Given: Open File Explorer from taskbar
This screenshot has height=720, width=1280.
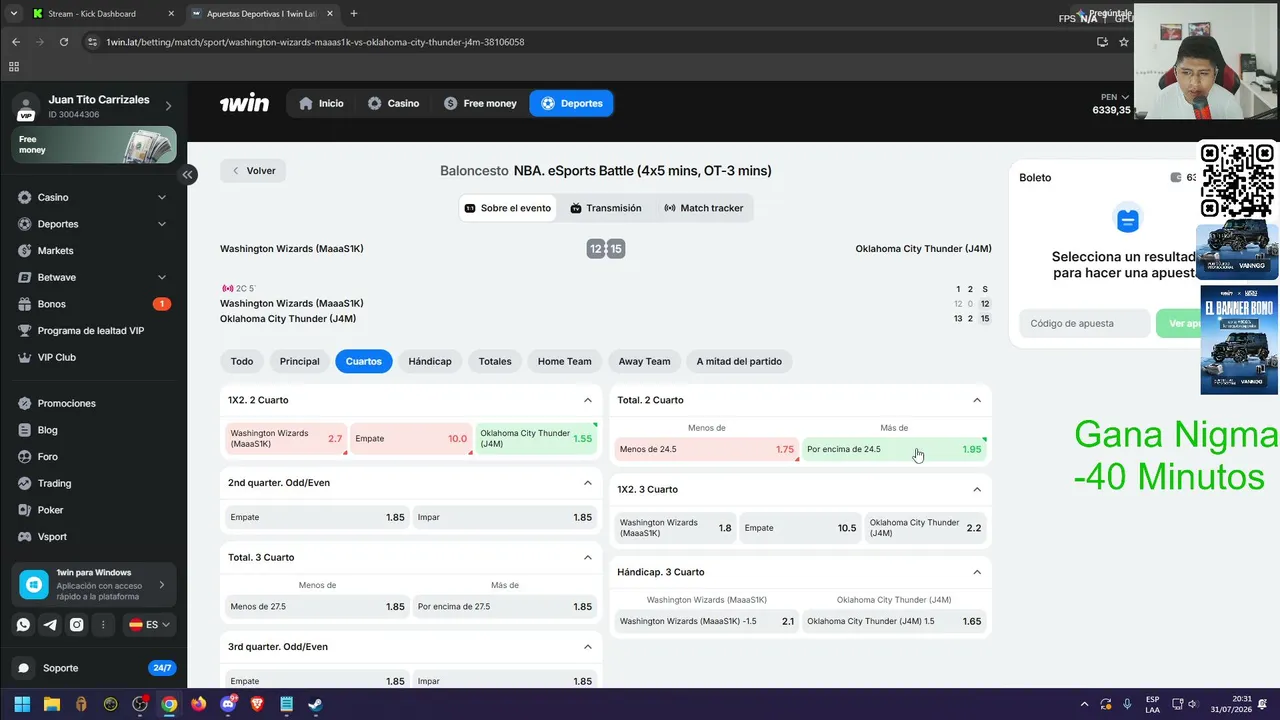Looking at the screenshot, I should pos(52,704).
